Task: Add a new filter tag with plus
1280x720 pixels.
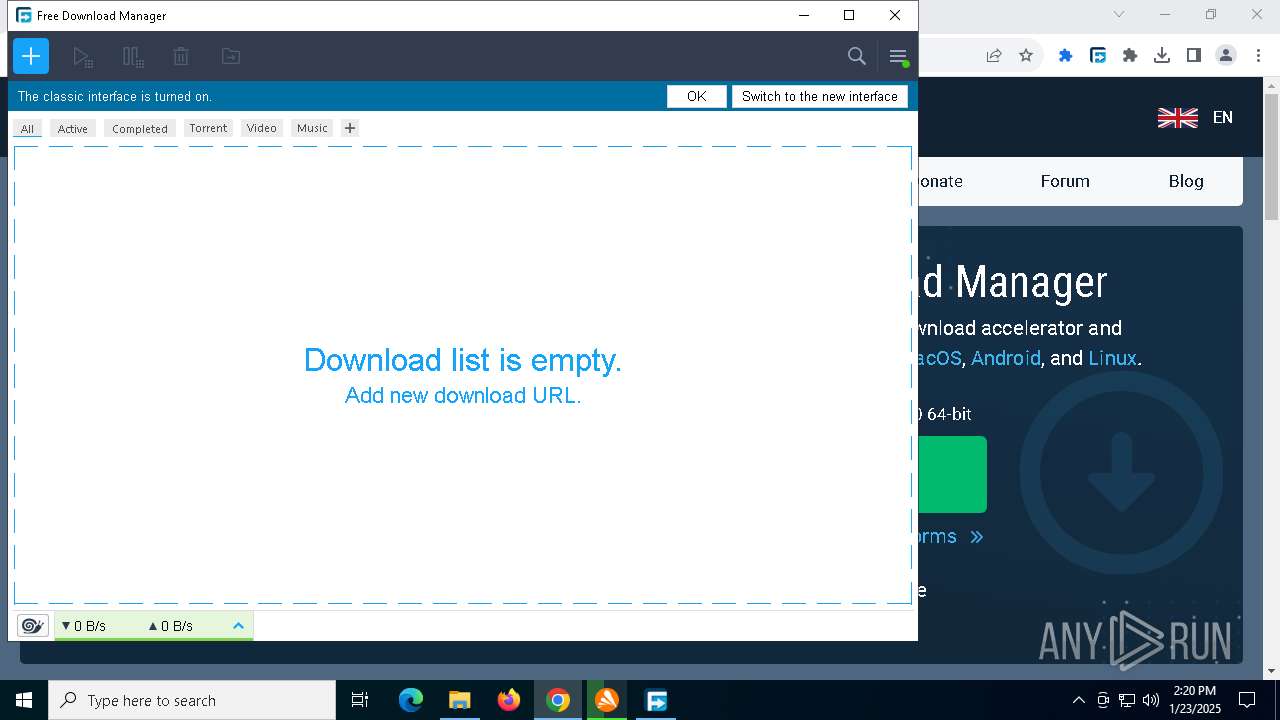Action: [x=349, y=128]
